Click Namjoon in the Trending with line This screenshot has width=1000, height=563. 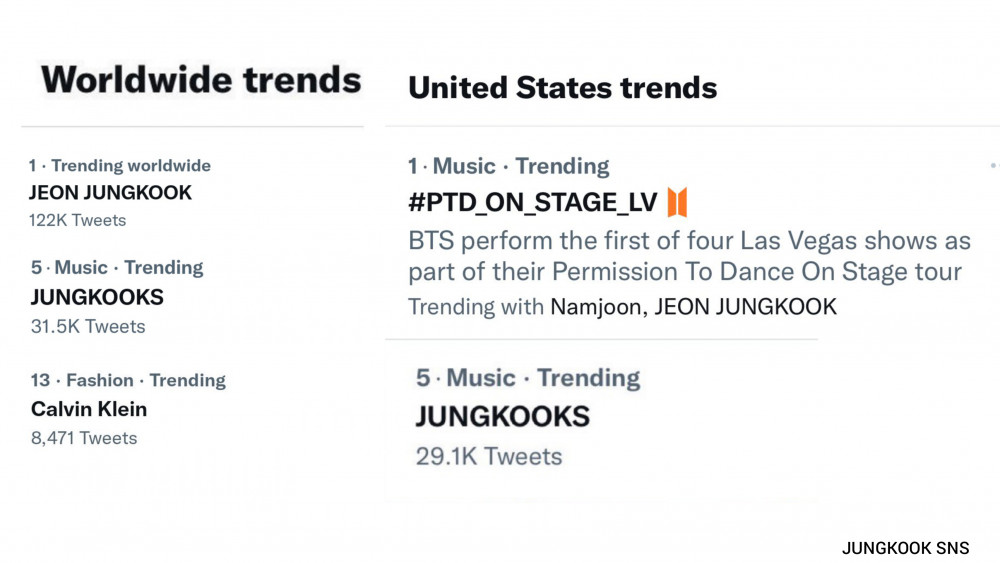[596, 307]
